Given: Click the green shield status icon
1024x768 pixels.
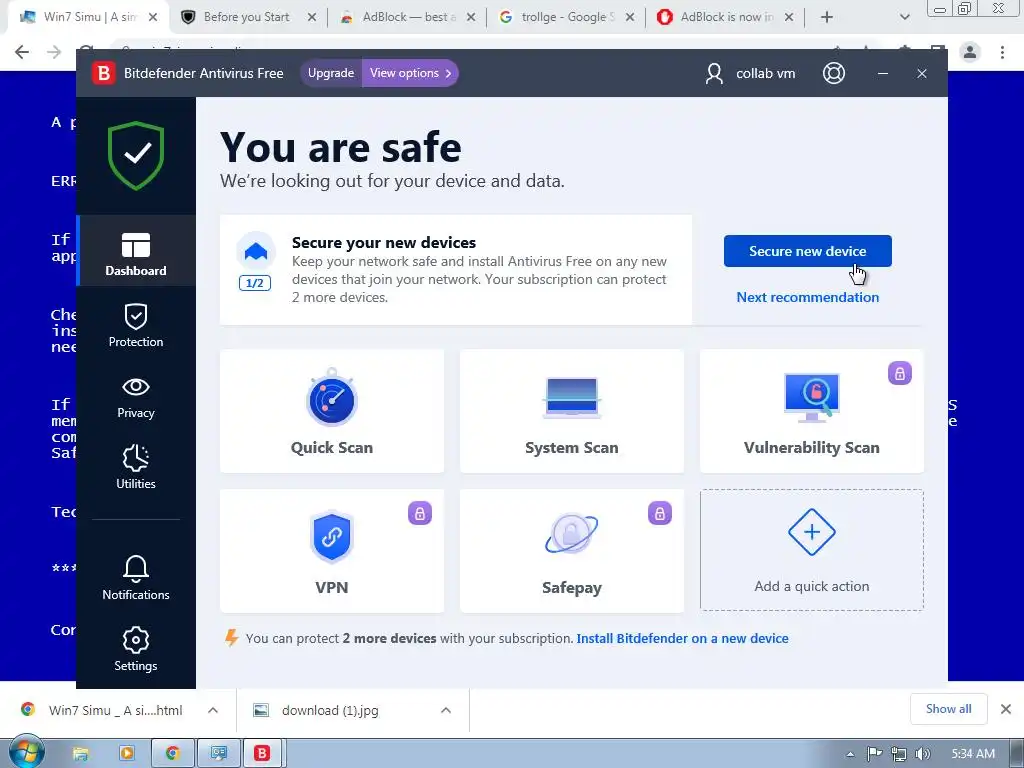Looking at the screenshot, I should (136, 155).
